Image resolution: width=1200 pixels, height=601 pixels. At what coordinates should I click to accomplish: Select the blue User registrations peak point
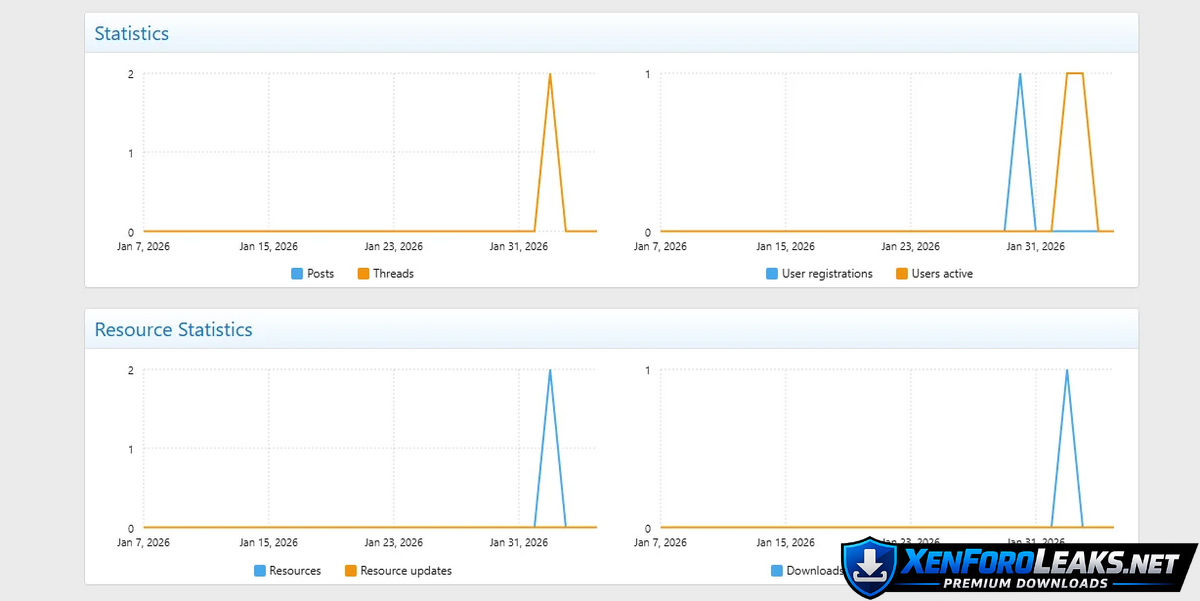pos(1020,74)
